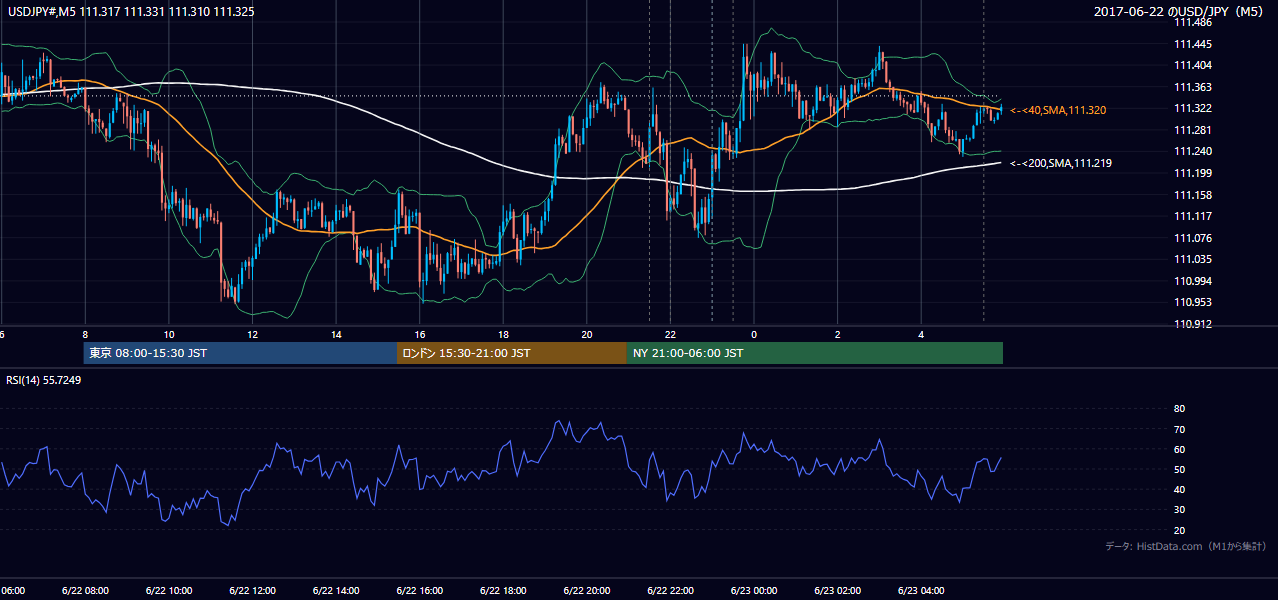
Task: Select the 東京 08:00-15:30 JST session bar
Action: point(240,353)
